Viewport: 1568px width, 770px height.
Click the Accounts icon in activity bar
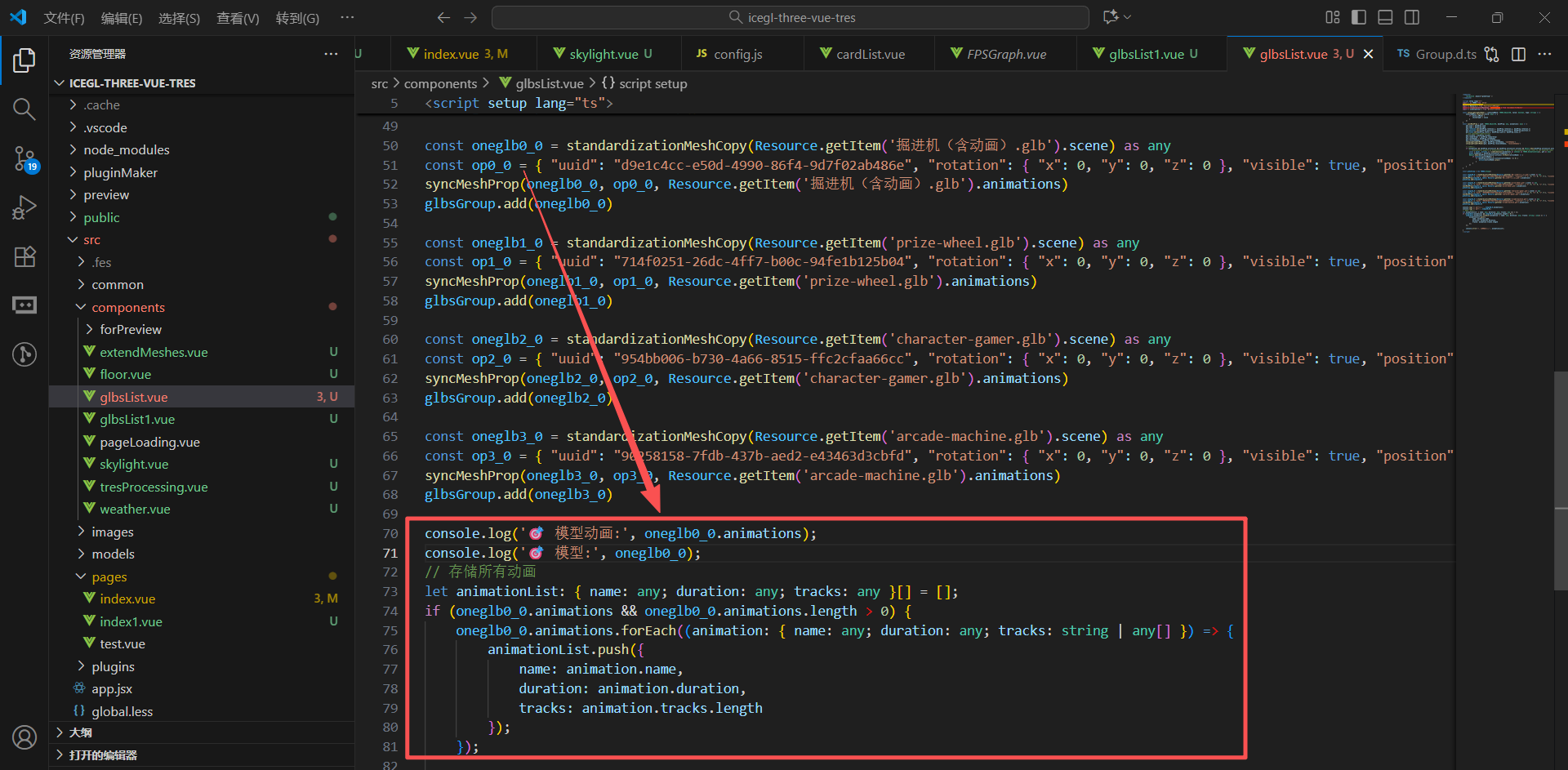(24, 737)
